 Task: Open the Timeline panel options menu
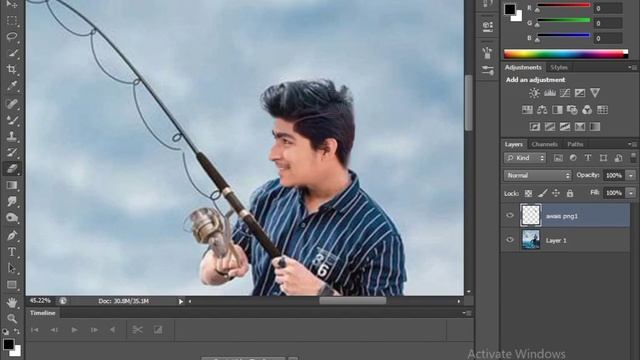[x=467, y=313]
